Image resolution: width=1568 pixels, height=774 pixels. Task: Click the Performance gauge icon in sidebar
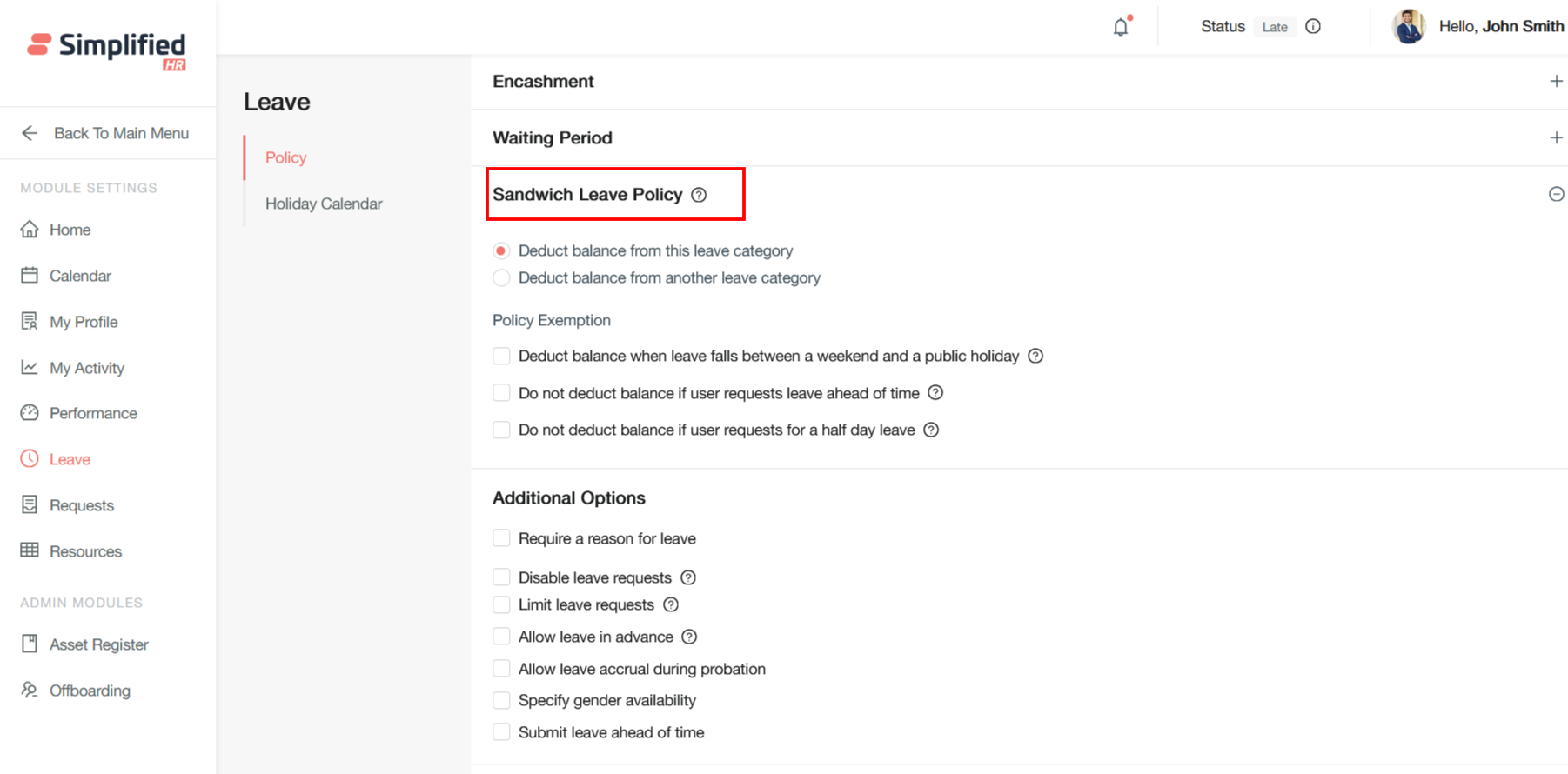tap(30, 413)
